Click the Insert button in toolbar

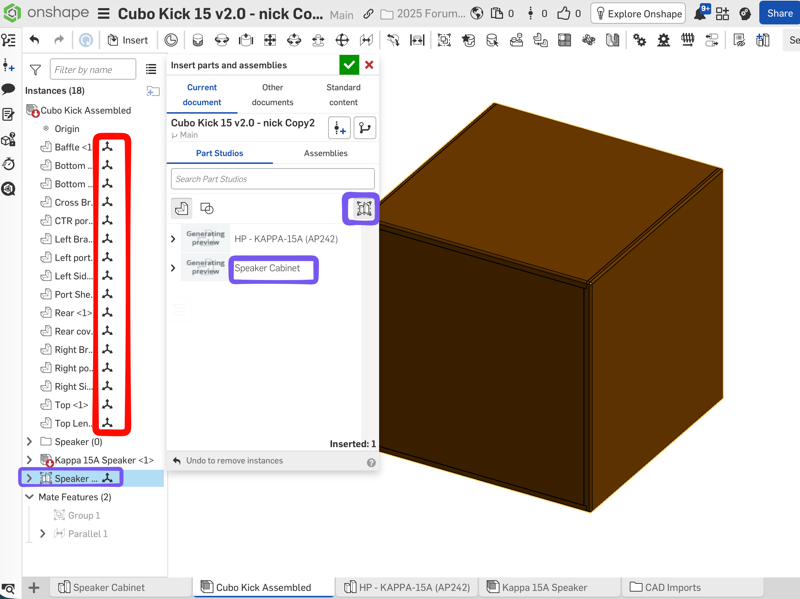[x=128, y=40]
